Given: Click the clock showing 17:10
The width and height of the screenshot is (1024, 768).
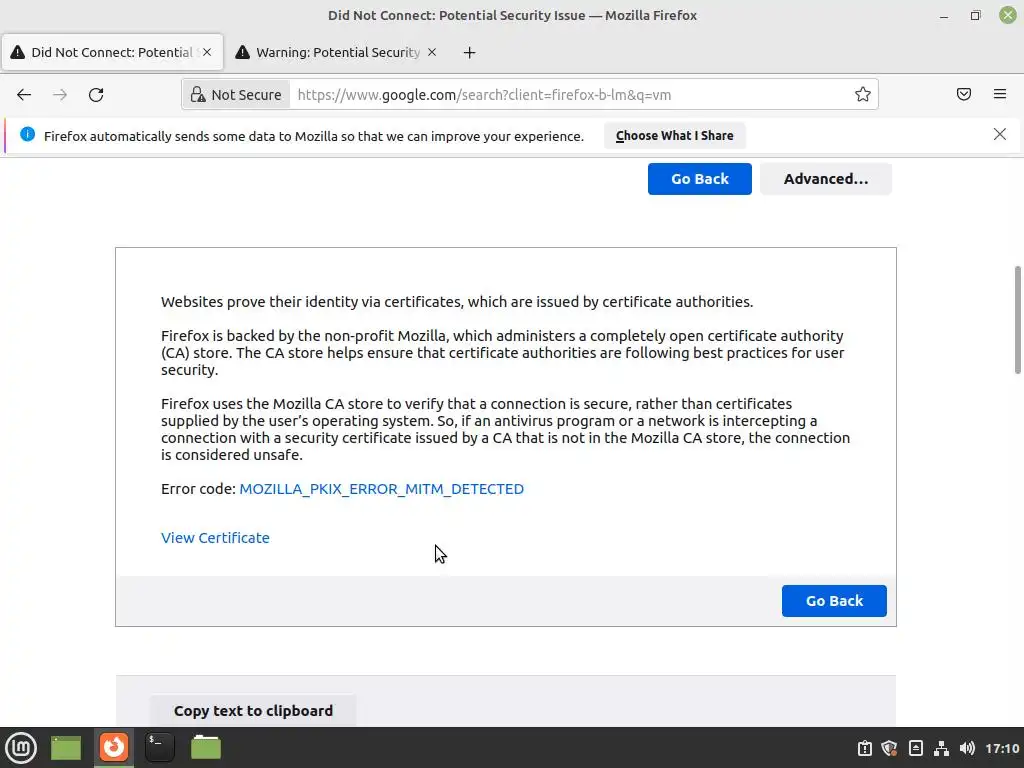Looking at the screenshot, I should click(1002, 748).
